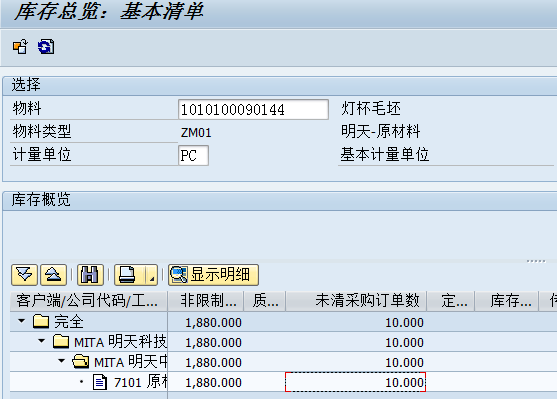Select the 完全 folder icon
This screenshot has height=399, width=557.
point(41,321)
